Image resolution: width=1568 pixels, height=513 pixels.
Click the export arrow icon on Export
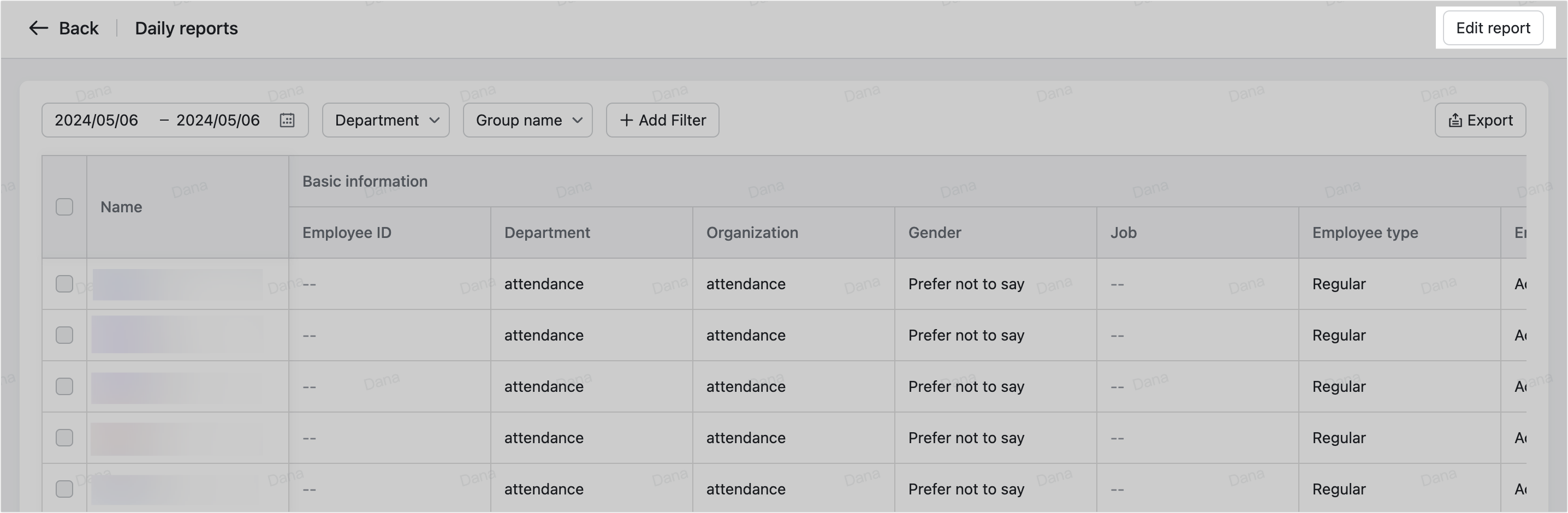tap(1456, 120)
